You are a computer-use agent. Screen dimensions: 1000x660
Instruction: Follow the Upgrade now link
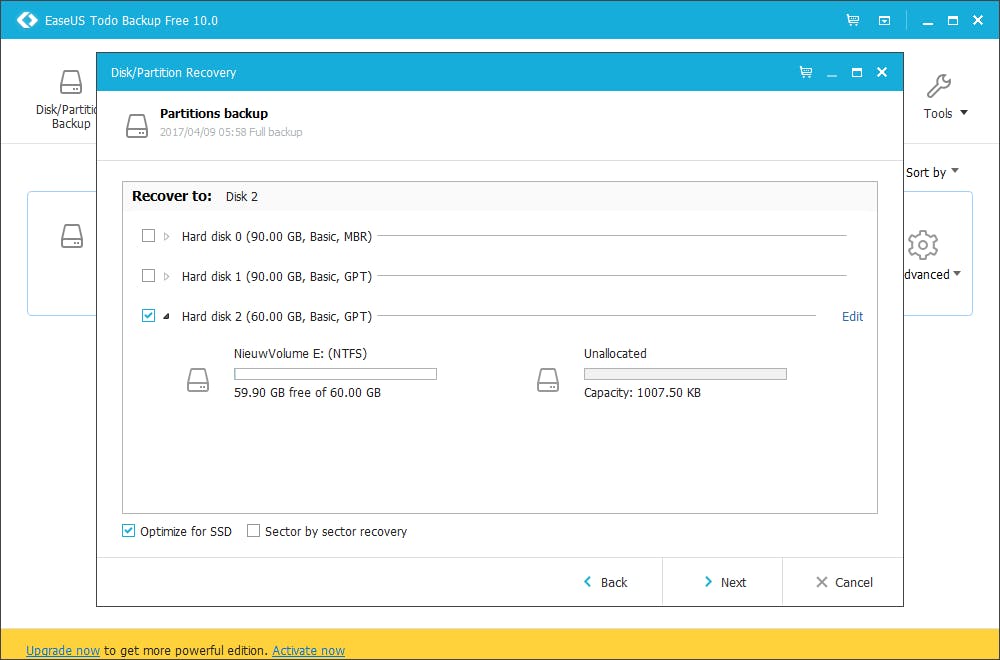[x=63, y=650]
